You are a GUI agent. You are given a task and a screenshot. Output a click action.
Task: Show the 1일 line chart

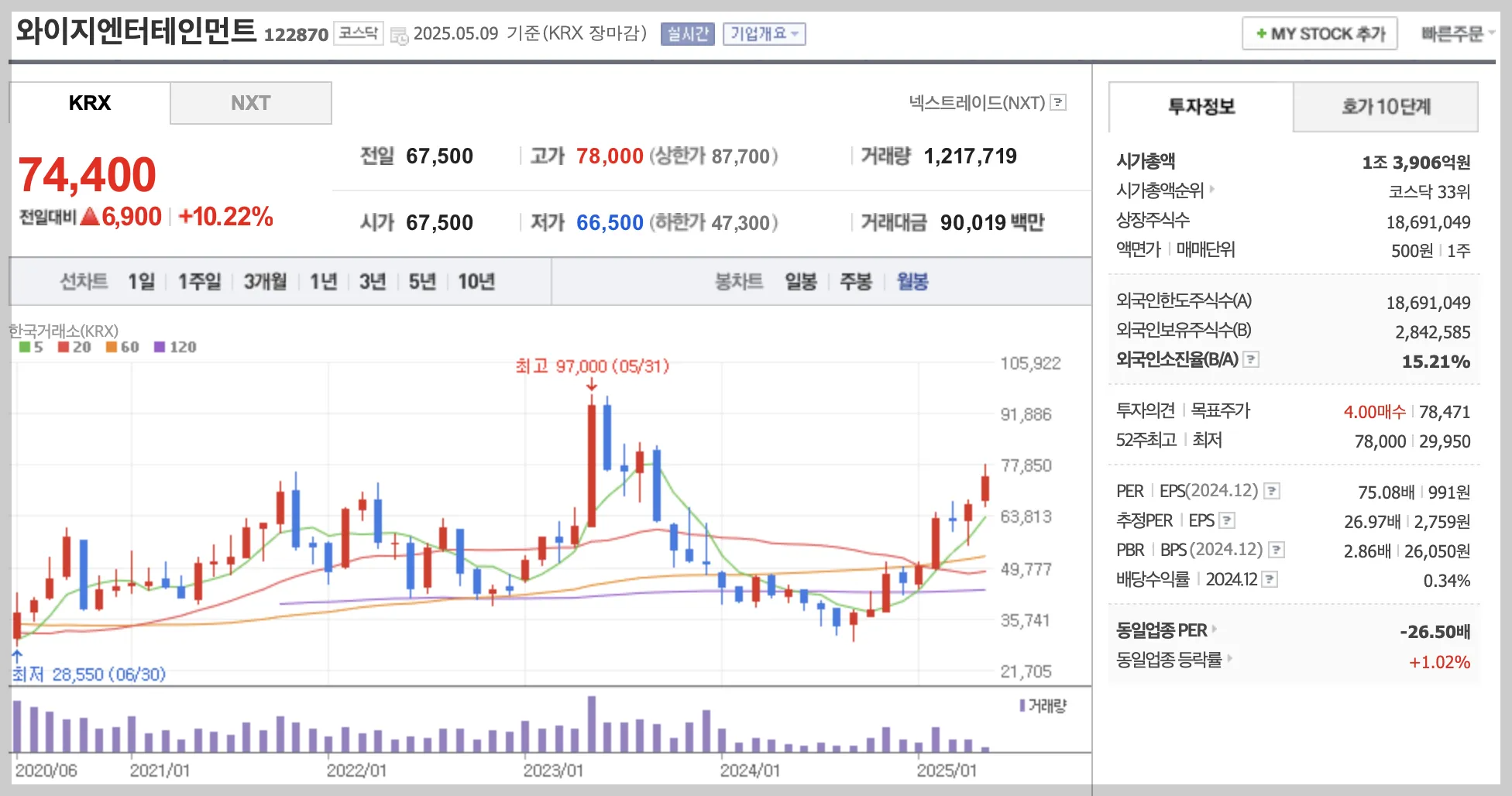pos(142,282)
